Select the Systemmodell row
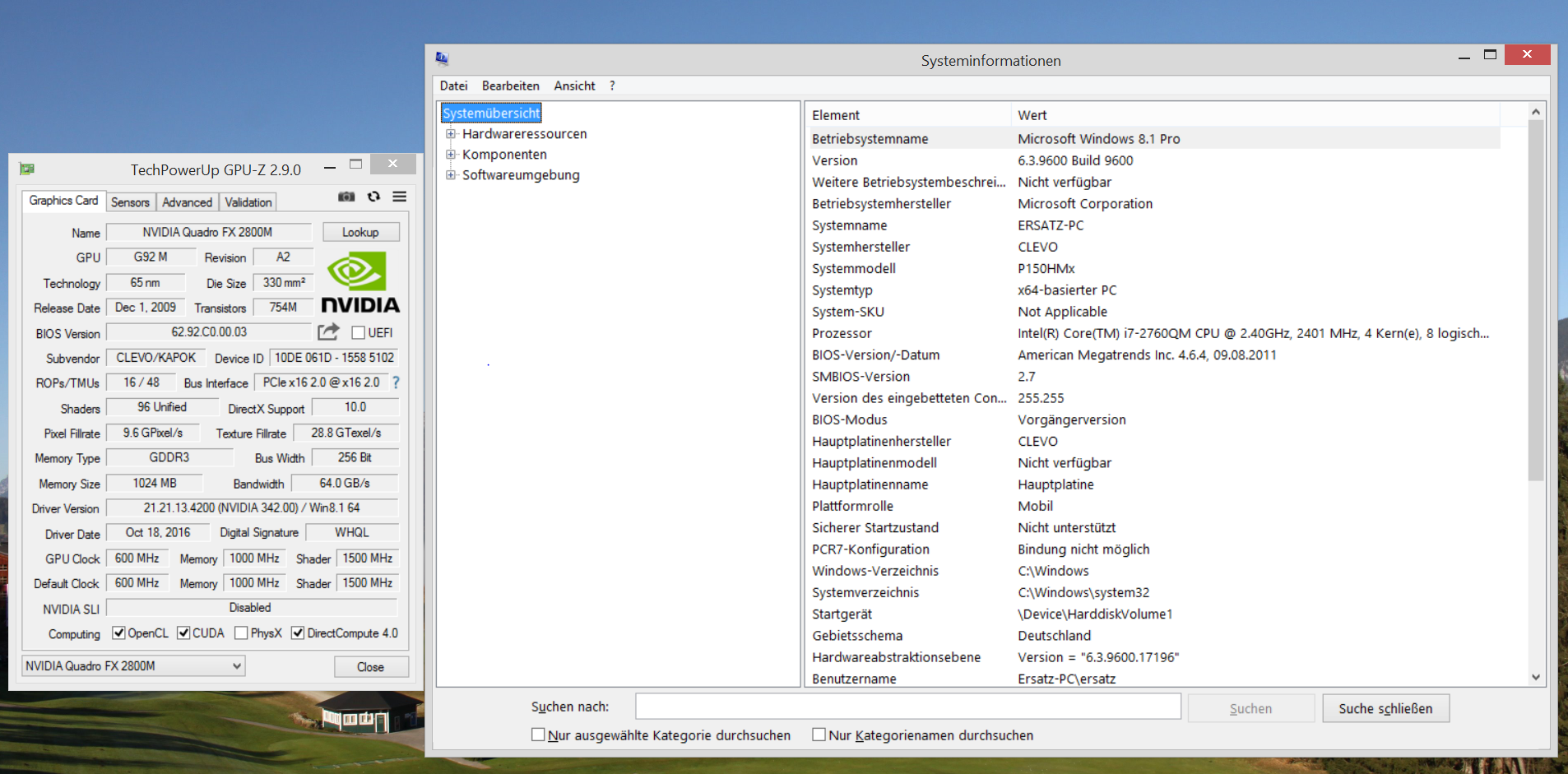This screenshot has height=774, width=1568. 1153,268
